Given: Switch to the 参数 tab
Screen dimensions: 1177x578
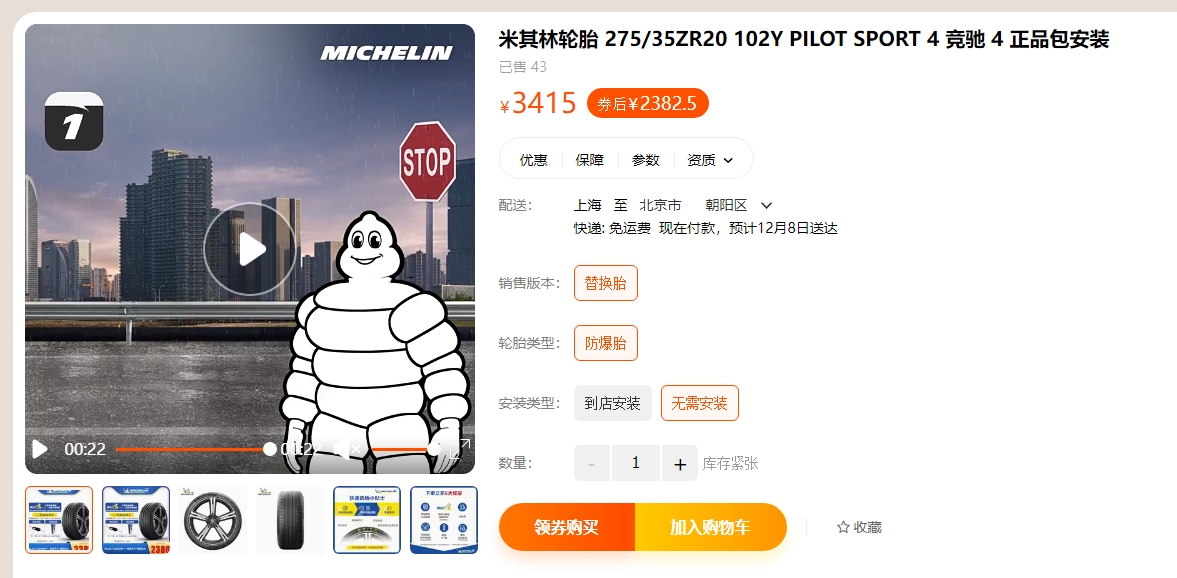Looking at the screenshot, I should pos(646,160).
